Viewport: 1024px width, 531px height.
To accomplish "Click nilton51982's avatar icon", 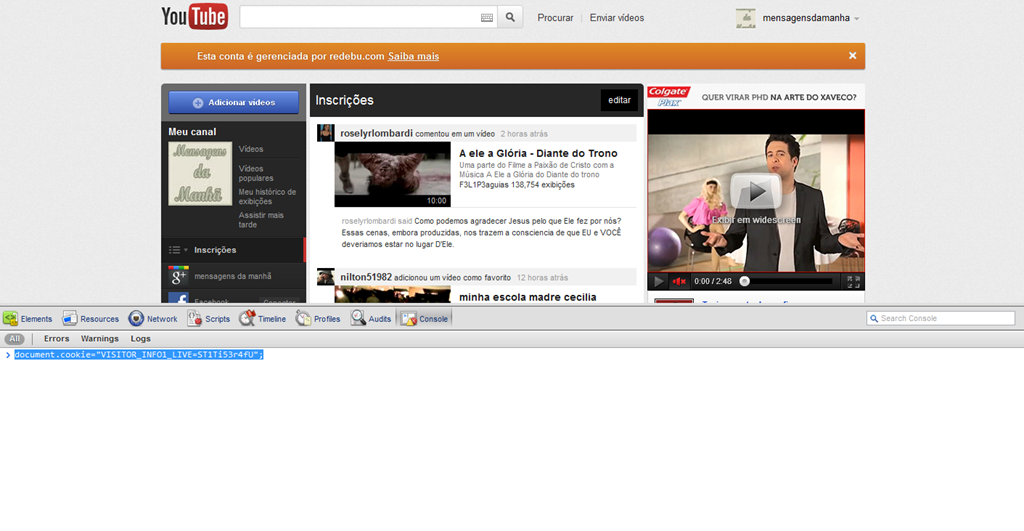I will pyautogui.click(x=326, y=277).
